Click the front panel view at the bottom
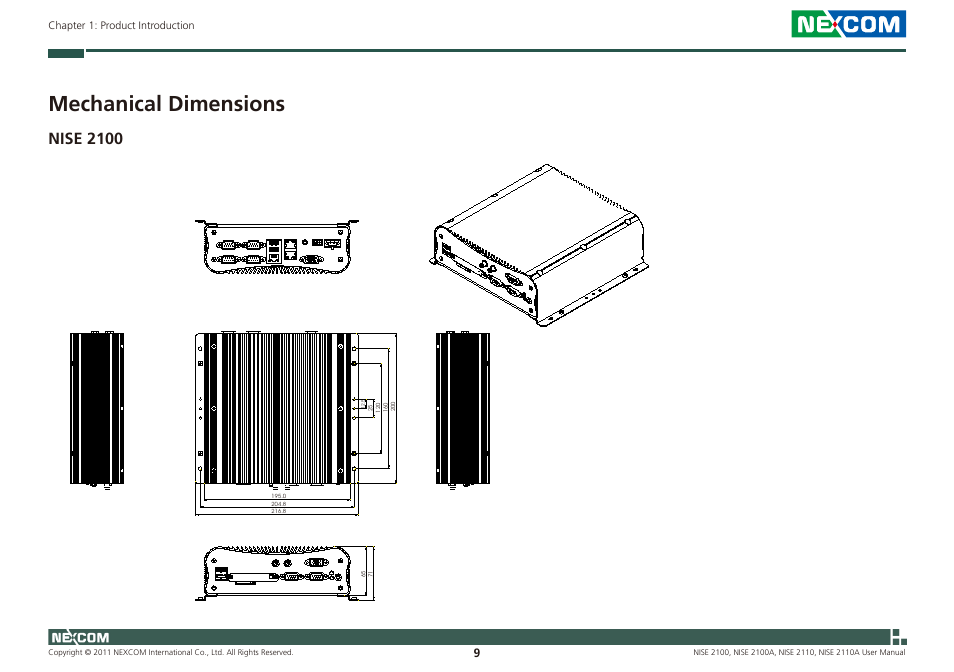954x672 pixels. pos(280,570)
